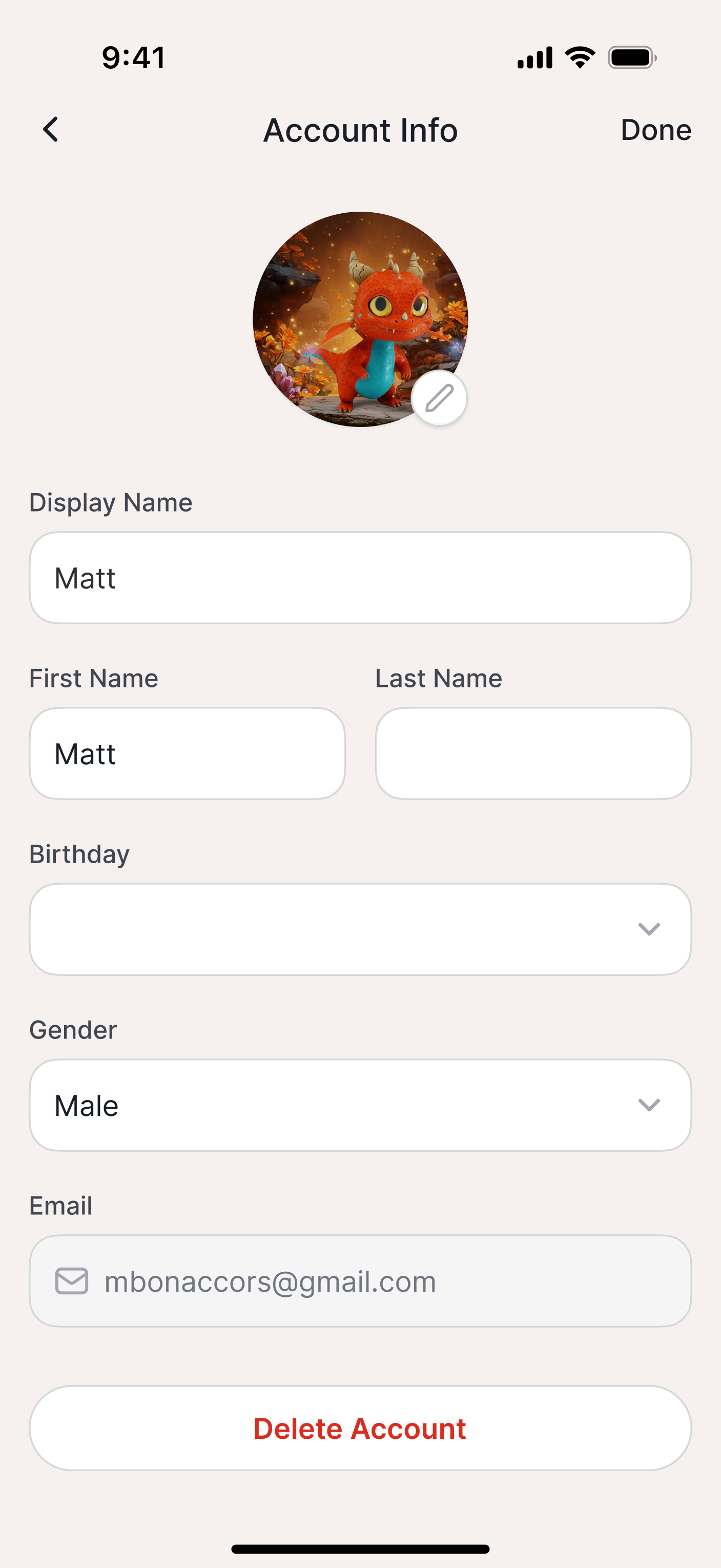Tap the Account Info title
This screenshot has width=721, height=1568.
[360, 130]
